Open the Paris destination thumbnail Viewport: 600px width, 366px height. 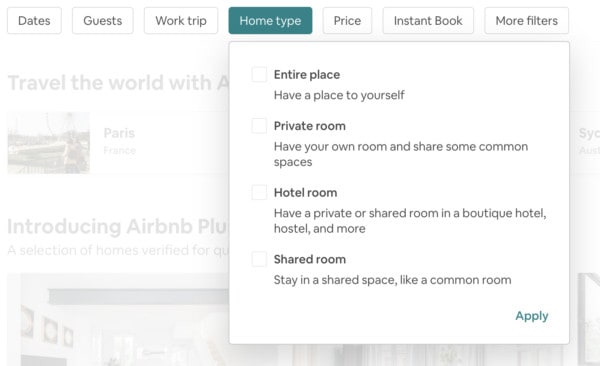tap(49, 143)
